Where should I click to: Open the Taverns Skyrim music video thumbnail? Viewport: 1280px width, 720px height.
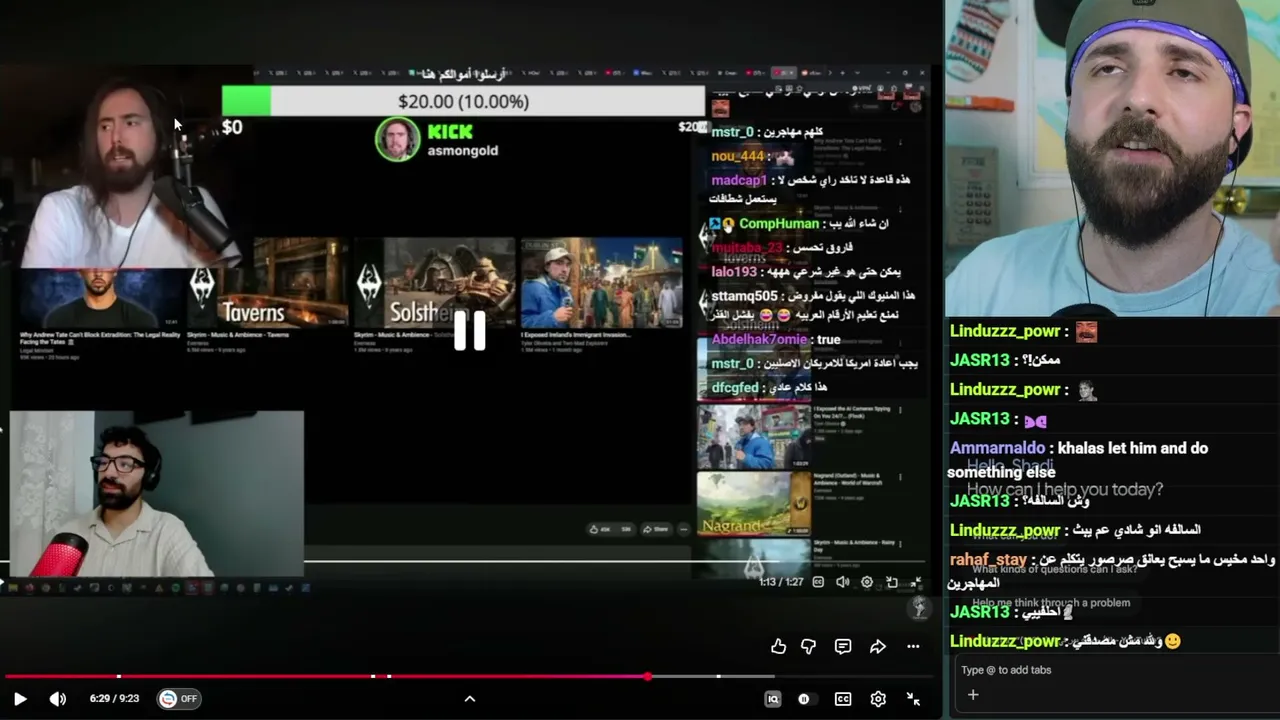pos(268,283)
